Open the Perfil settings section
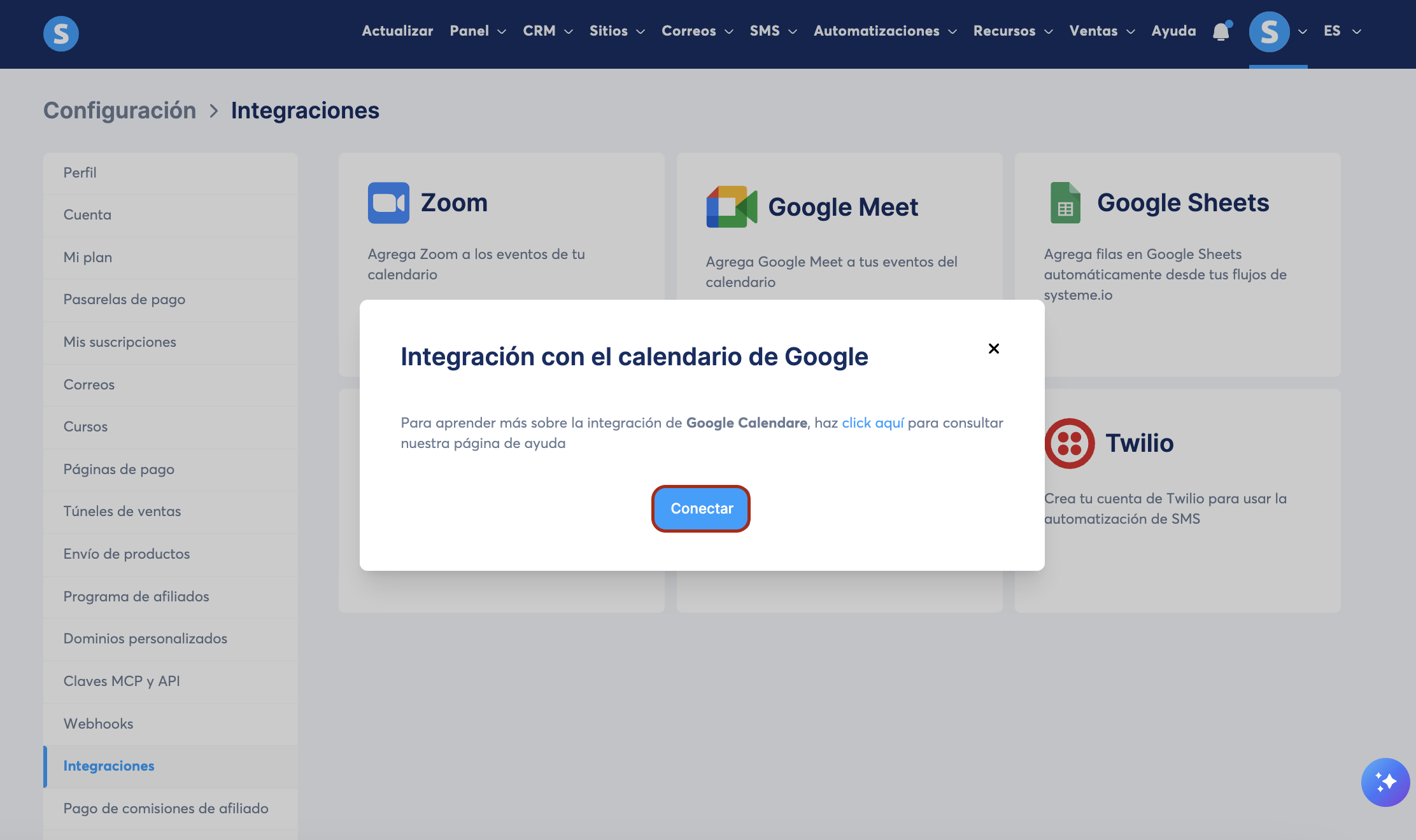1416x840 pixels. 171,173
